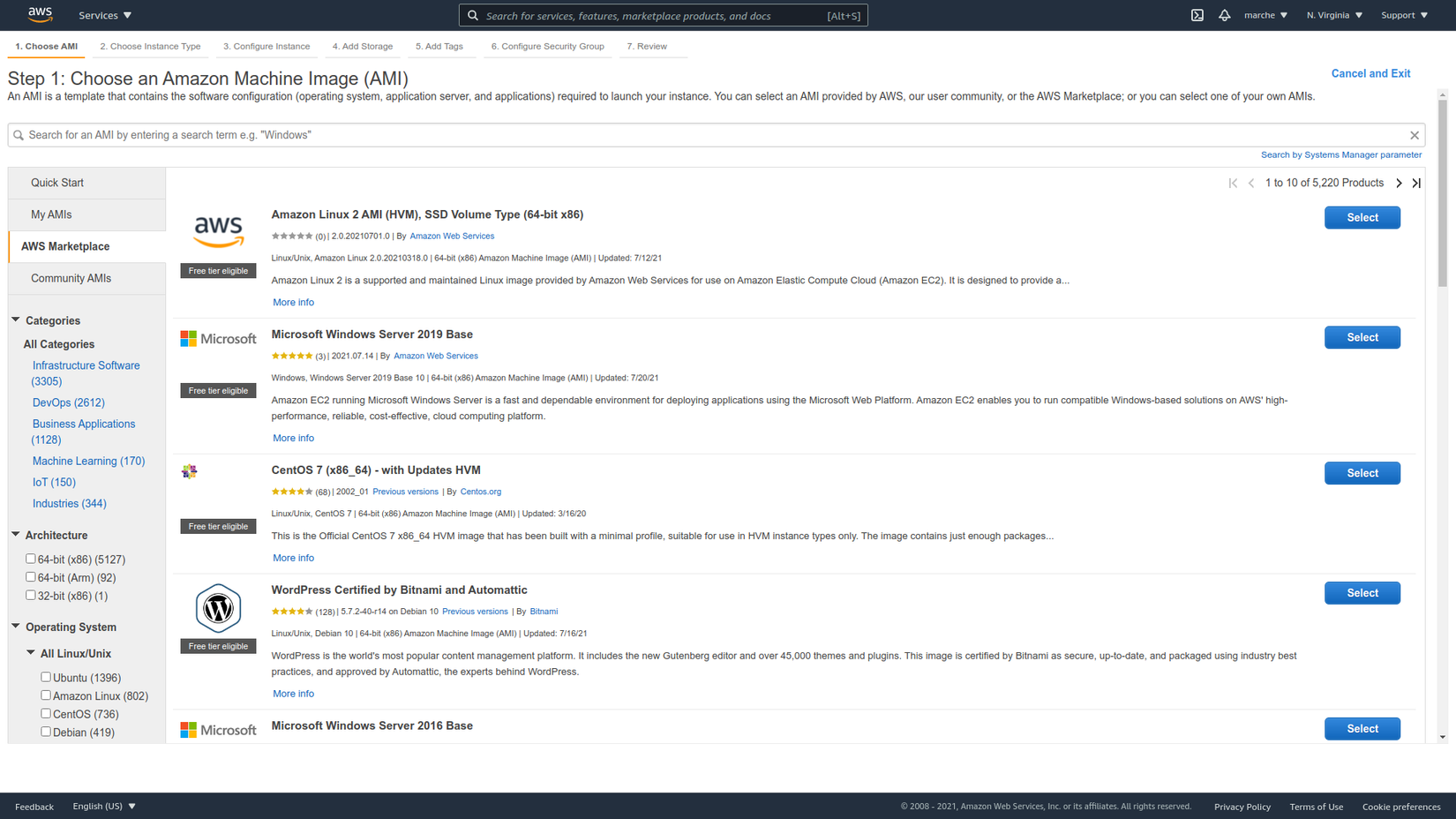This screenshot has height=819, width=1456.
Task: Select Microsoft Windows Server 2016 Base
Action: (1362, 729)
